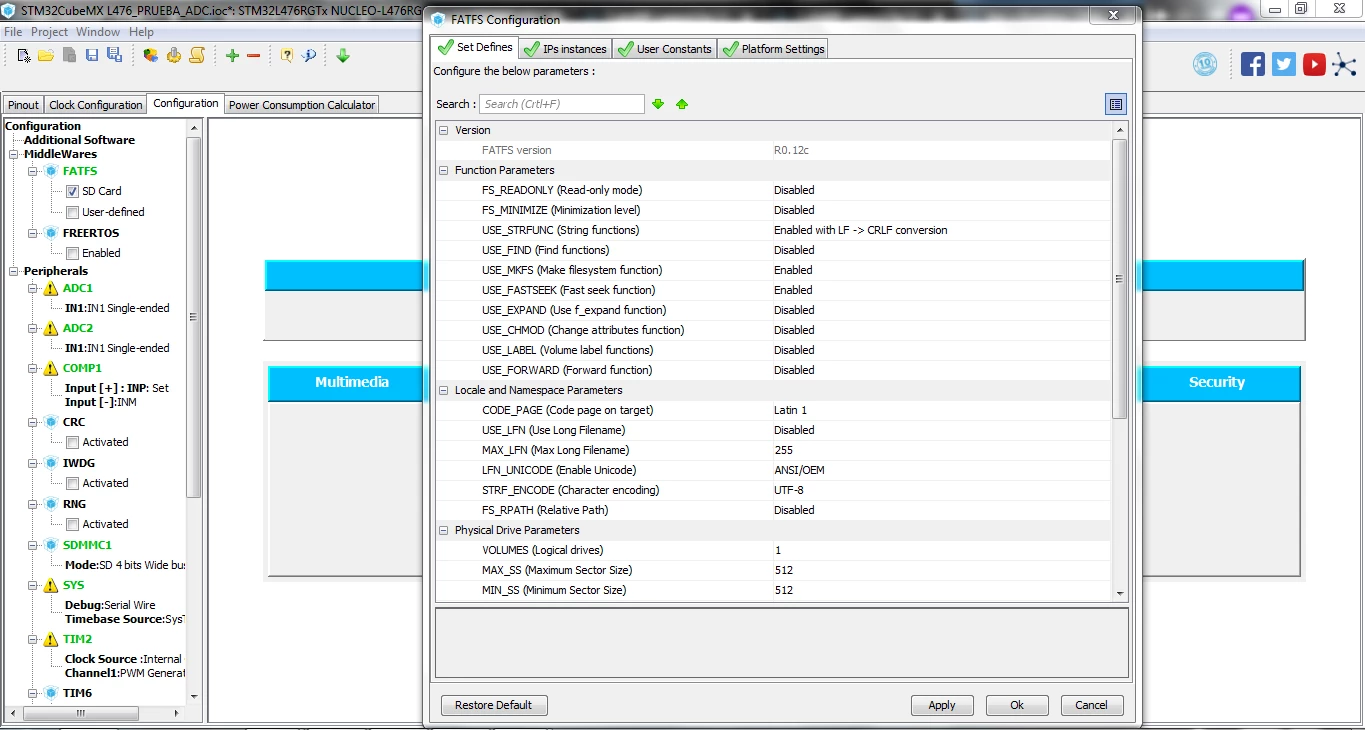The image size is (1365, 730).
Task: Open the project settings scroll icon
Action: click(197, 55)
